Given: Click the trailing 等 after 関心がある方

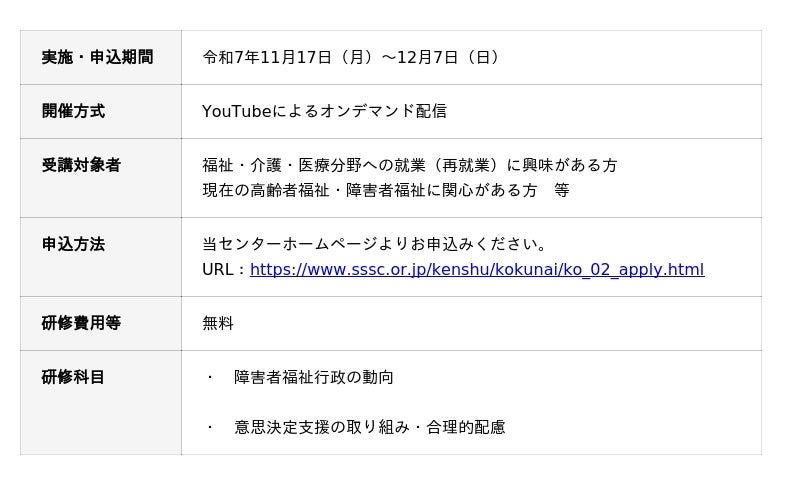Looking at the screenshot, I should (x=561, y=190).
